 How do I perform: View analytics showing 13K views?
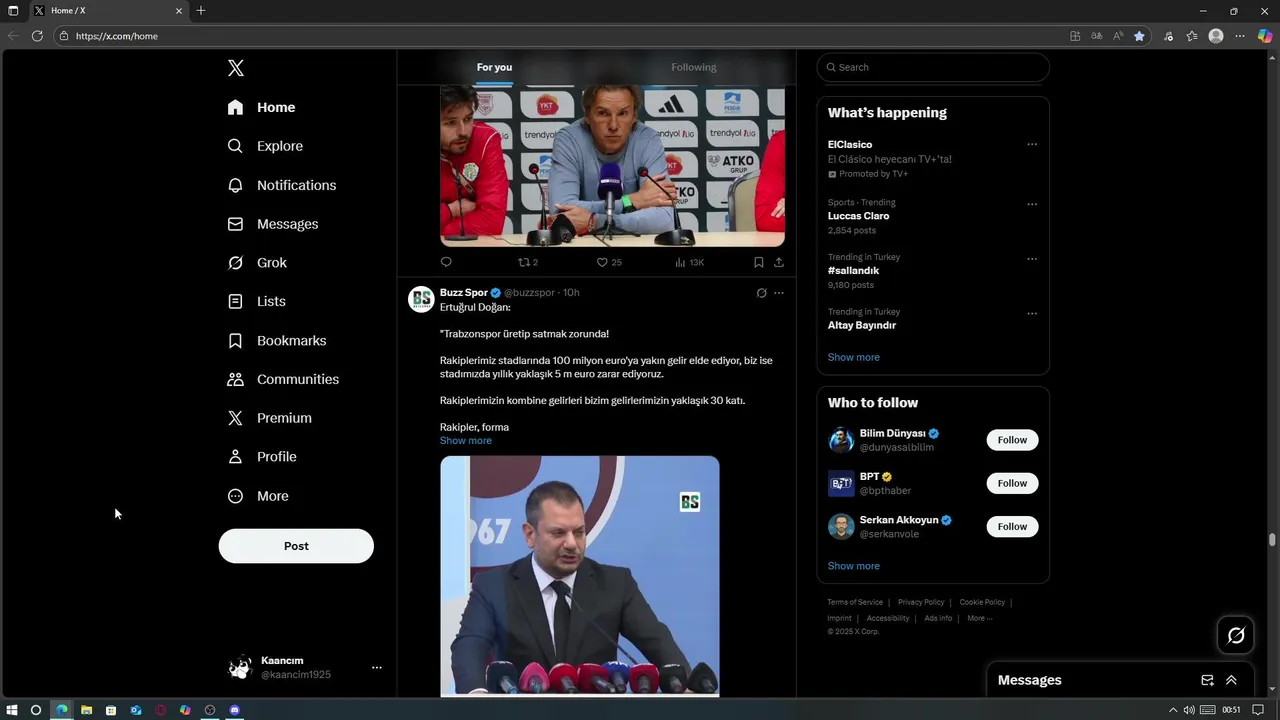pyautogui.click(x=689, y=262)
